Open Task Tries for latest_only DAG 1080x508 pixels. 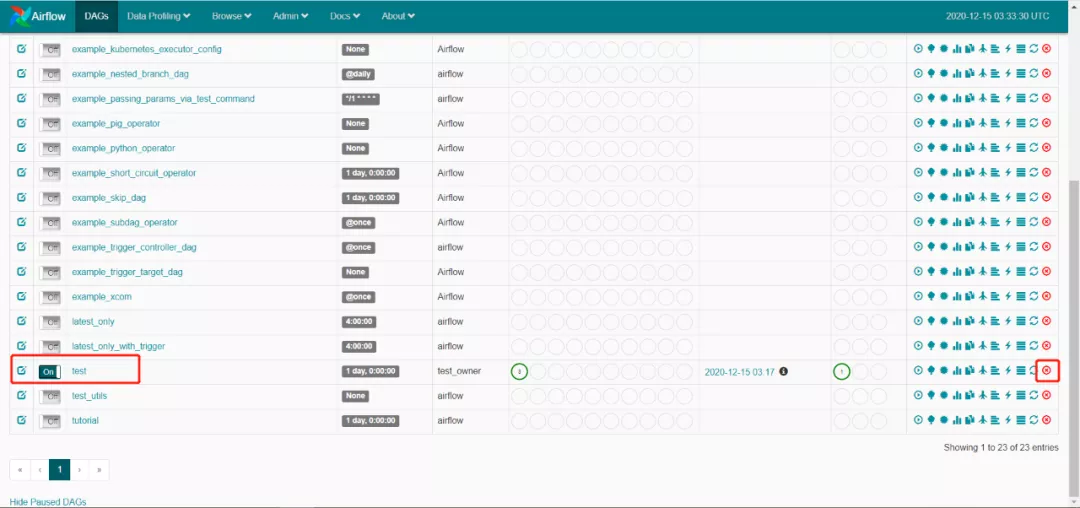click(969, 321)
